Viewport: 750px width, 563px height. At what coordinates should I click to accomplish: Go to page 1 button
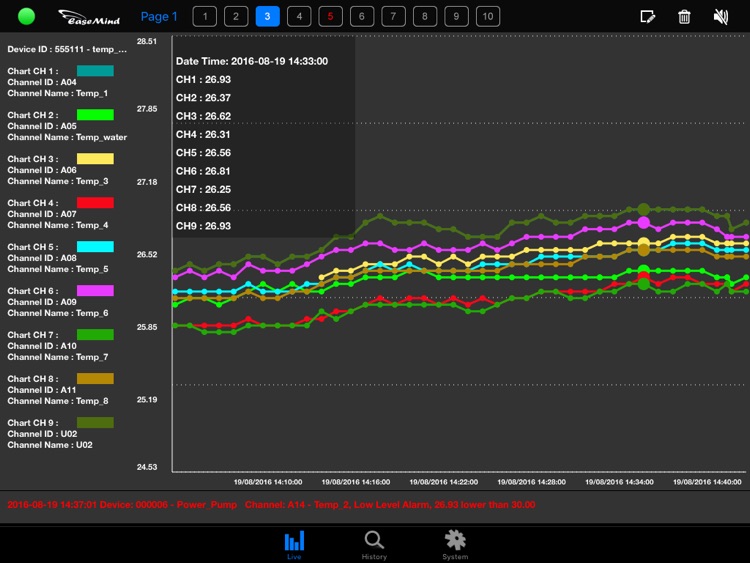click(x=204, y=16)
